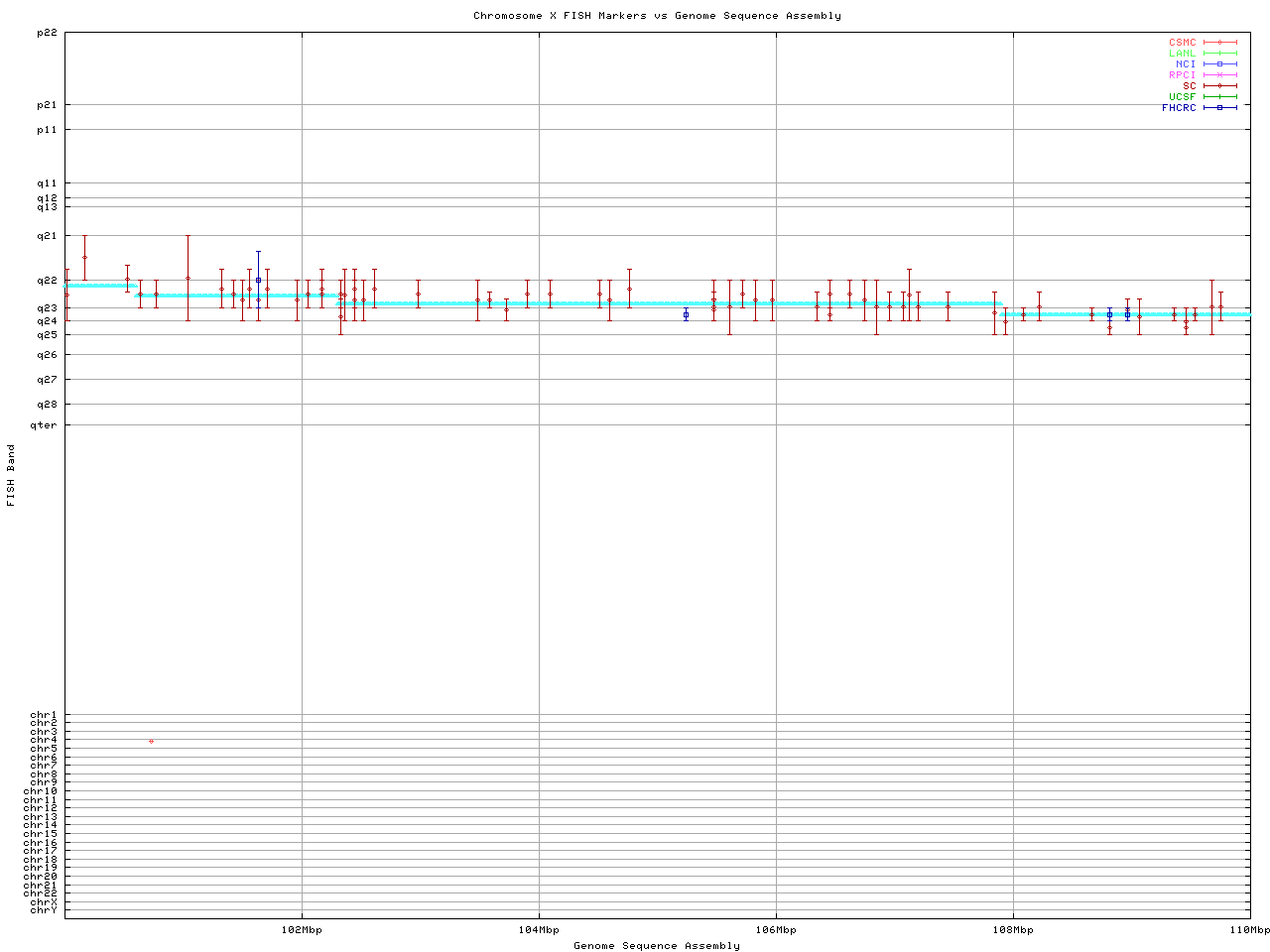Click the FHCRC legend marker sample
1270x952 pixels.
pyautogui.click(x=1219, y=107)
